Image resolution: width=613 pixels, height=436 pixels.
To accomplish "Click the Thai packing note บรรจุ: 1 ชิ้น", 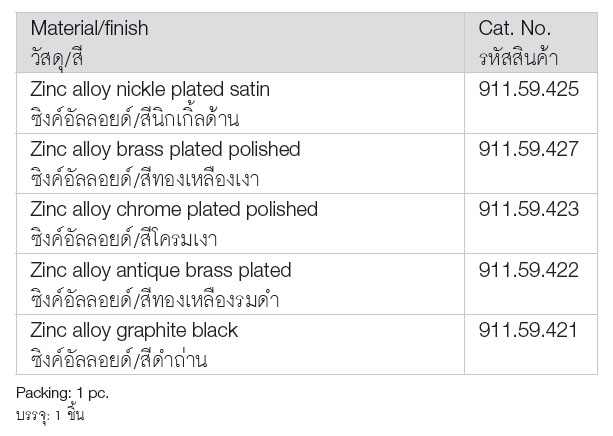I will click(50, 415).
